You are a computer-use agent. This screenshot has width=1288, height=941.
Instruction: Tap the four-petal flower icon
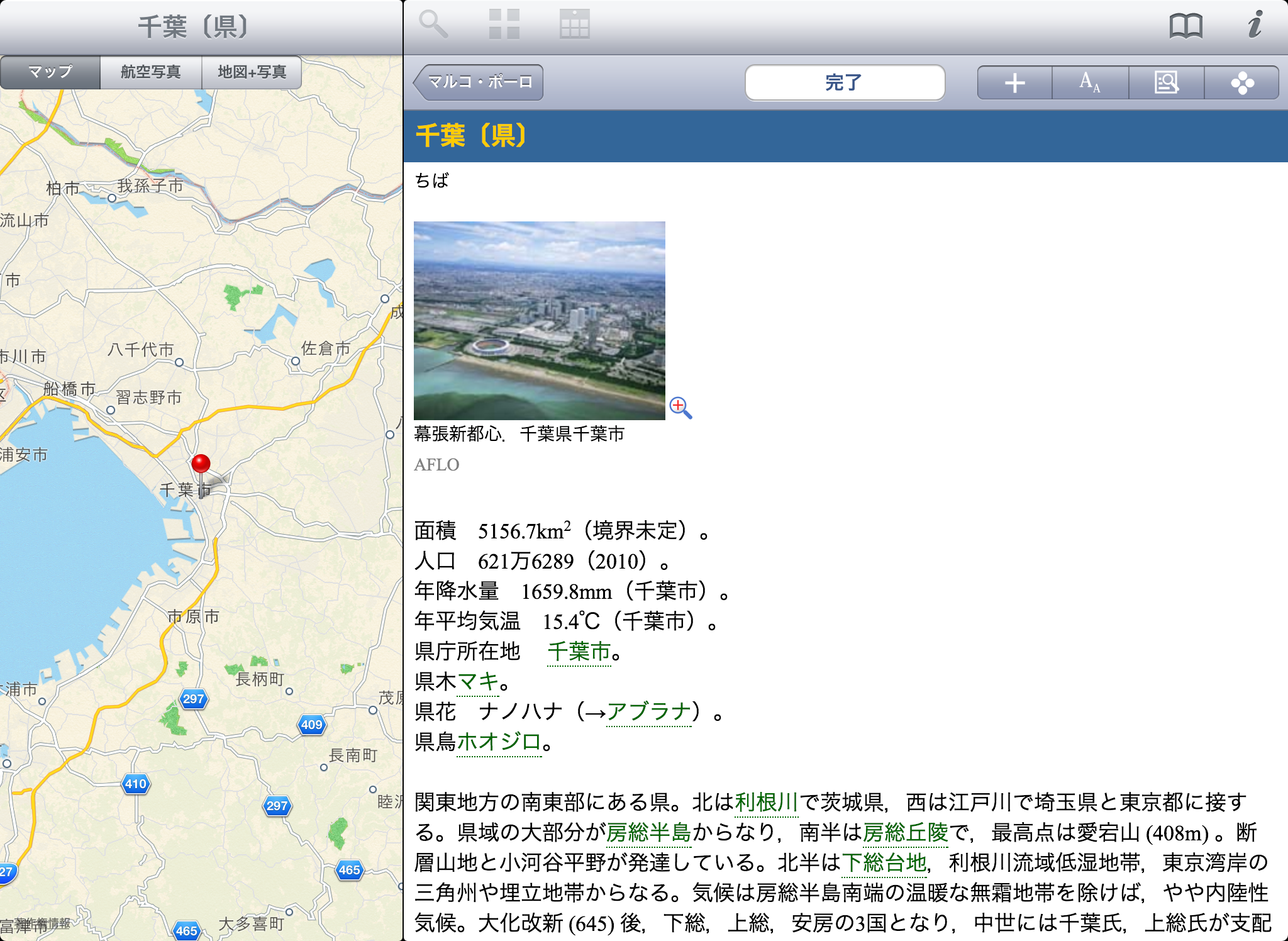(1242, 82)
